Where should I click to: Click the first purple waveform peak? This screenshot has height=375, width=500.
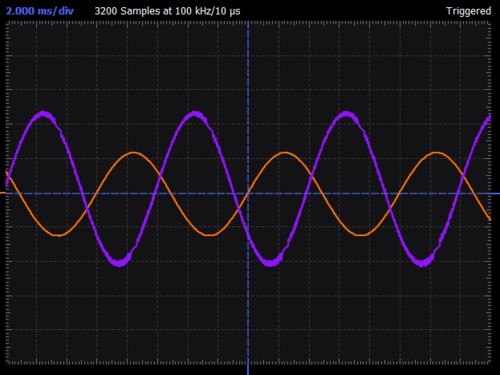pyautogui.click(x=43, y=115)
